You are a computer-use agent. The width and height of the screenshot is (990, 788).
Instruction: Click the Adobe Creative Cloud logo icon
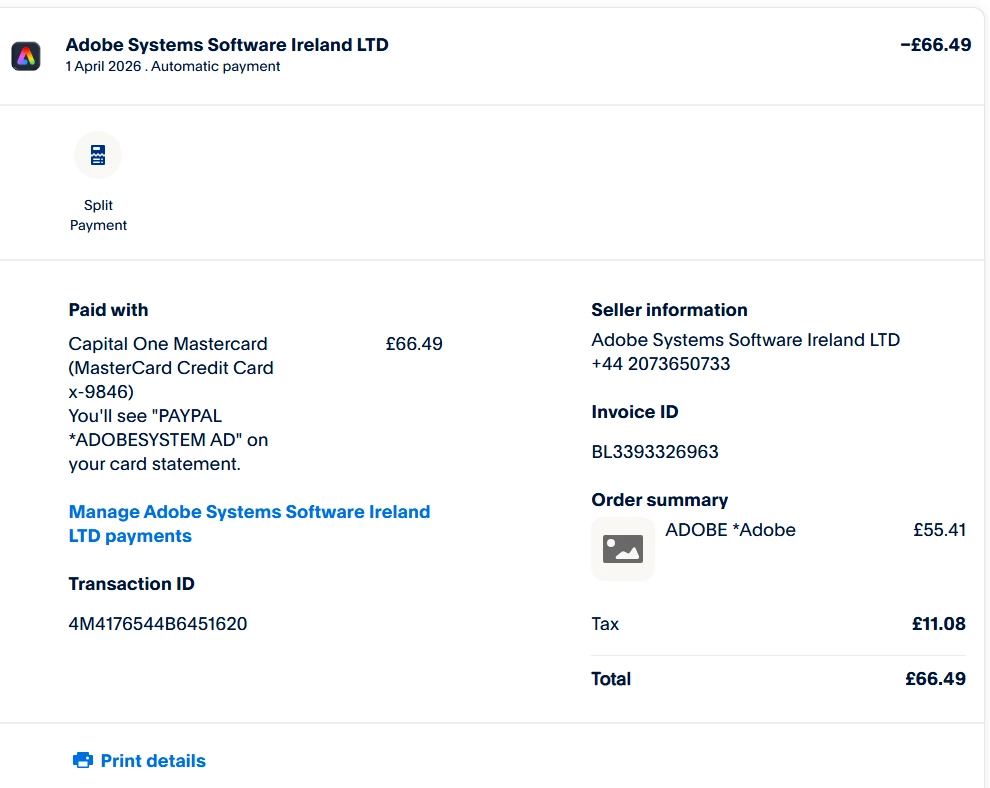(26, 56)
